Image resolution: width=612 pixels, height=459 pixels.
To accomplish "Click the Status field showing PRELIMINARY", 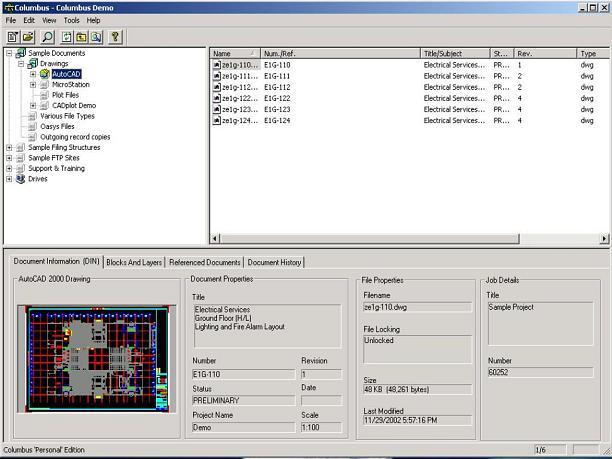I will click(x=244, y=400).
